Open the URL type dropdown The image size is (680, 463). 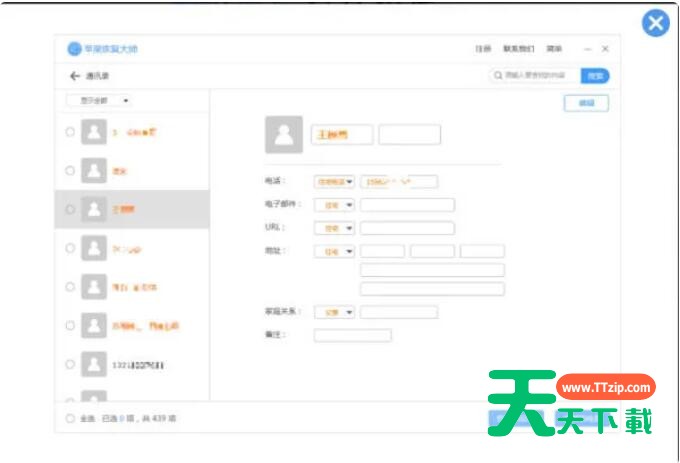334,228
